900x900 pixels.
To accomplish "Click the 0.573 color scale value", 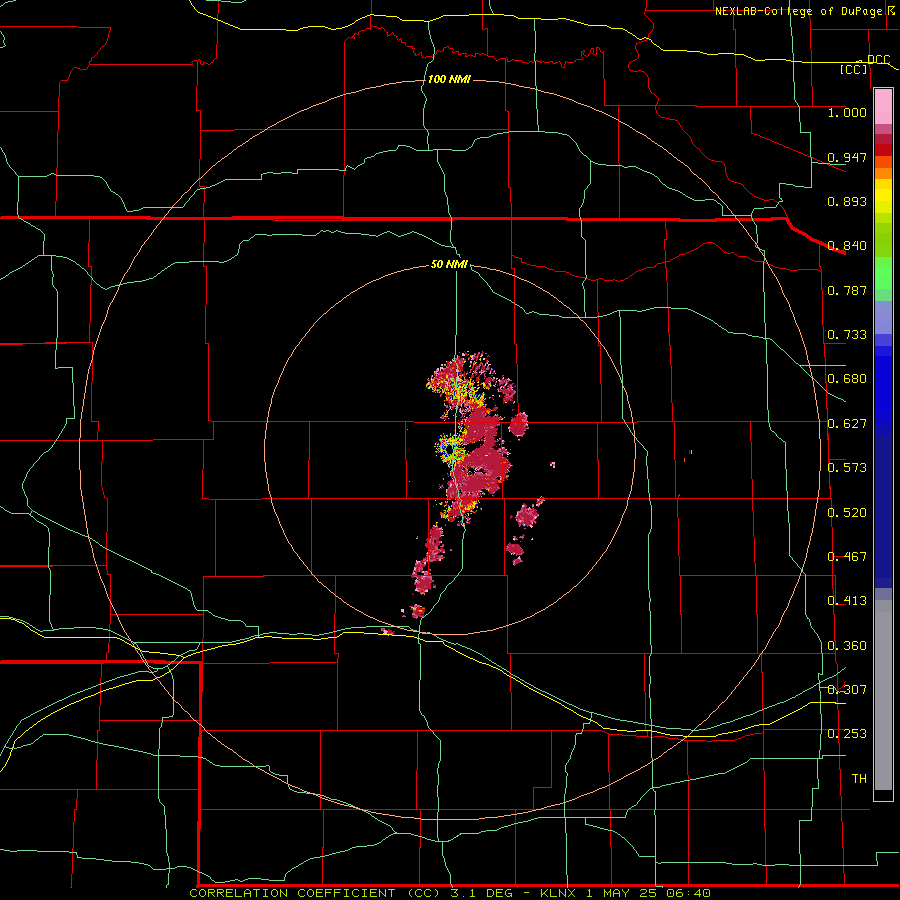I will (847, 468).
